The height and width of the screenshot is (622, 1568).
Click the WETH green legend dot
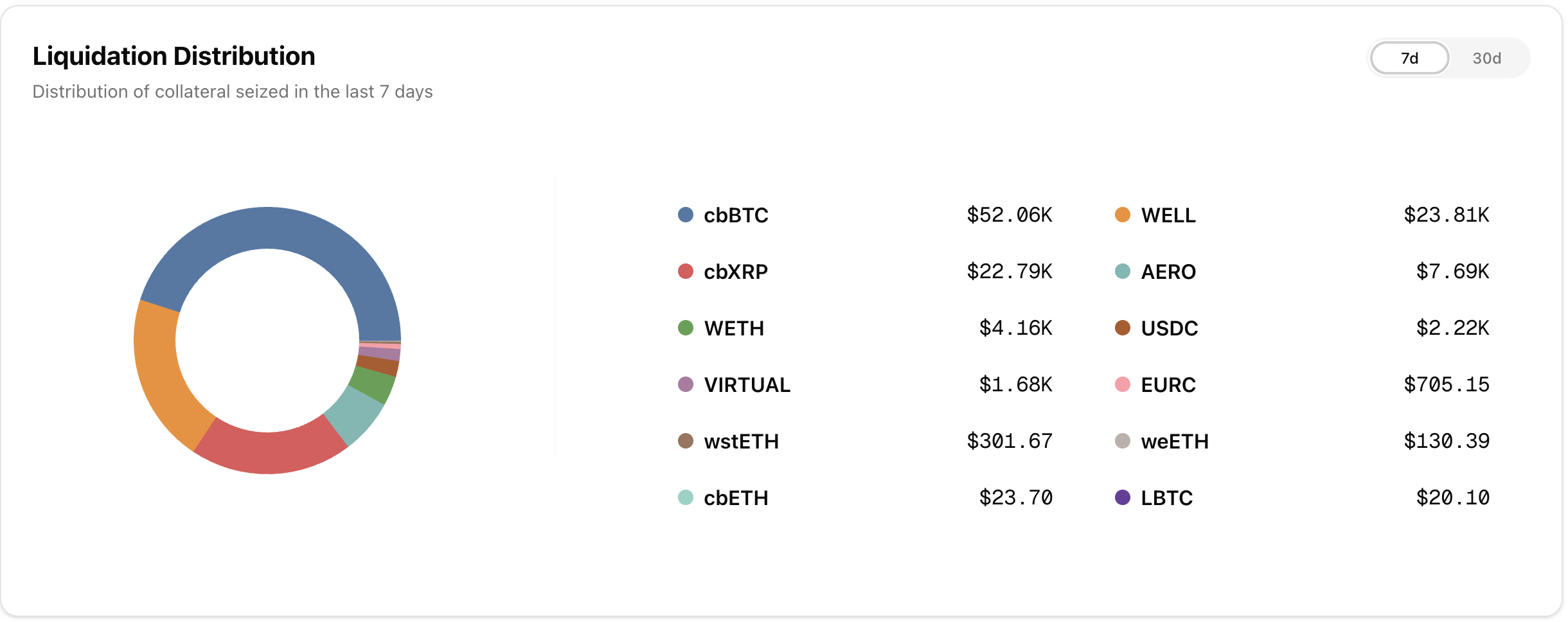pos(686,328)
